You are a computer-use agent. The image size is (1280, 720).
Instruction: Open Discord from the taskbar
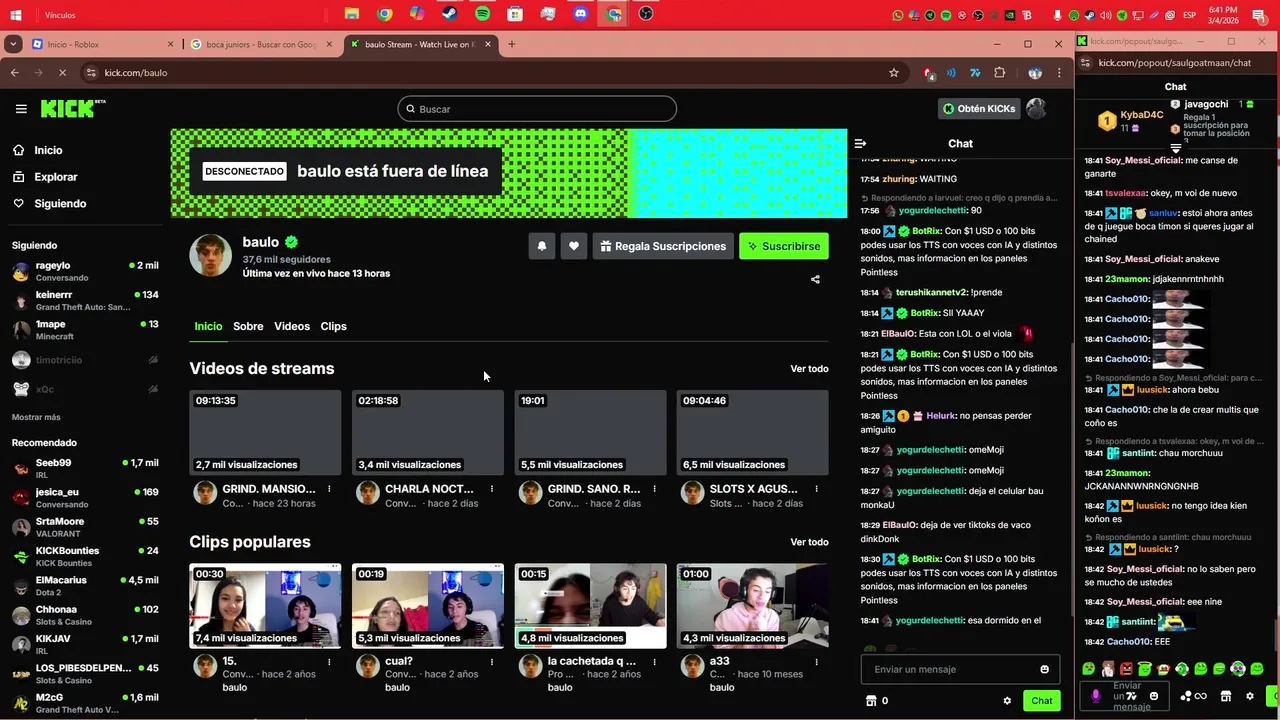click(581, 14)
